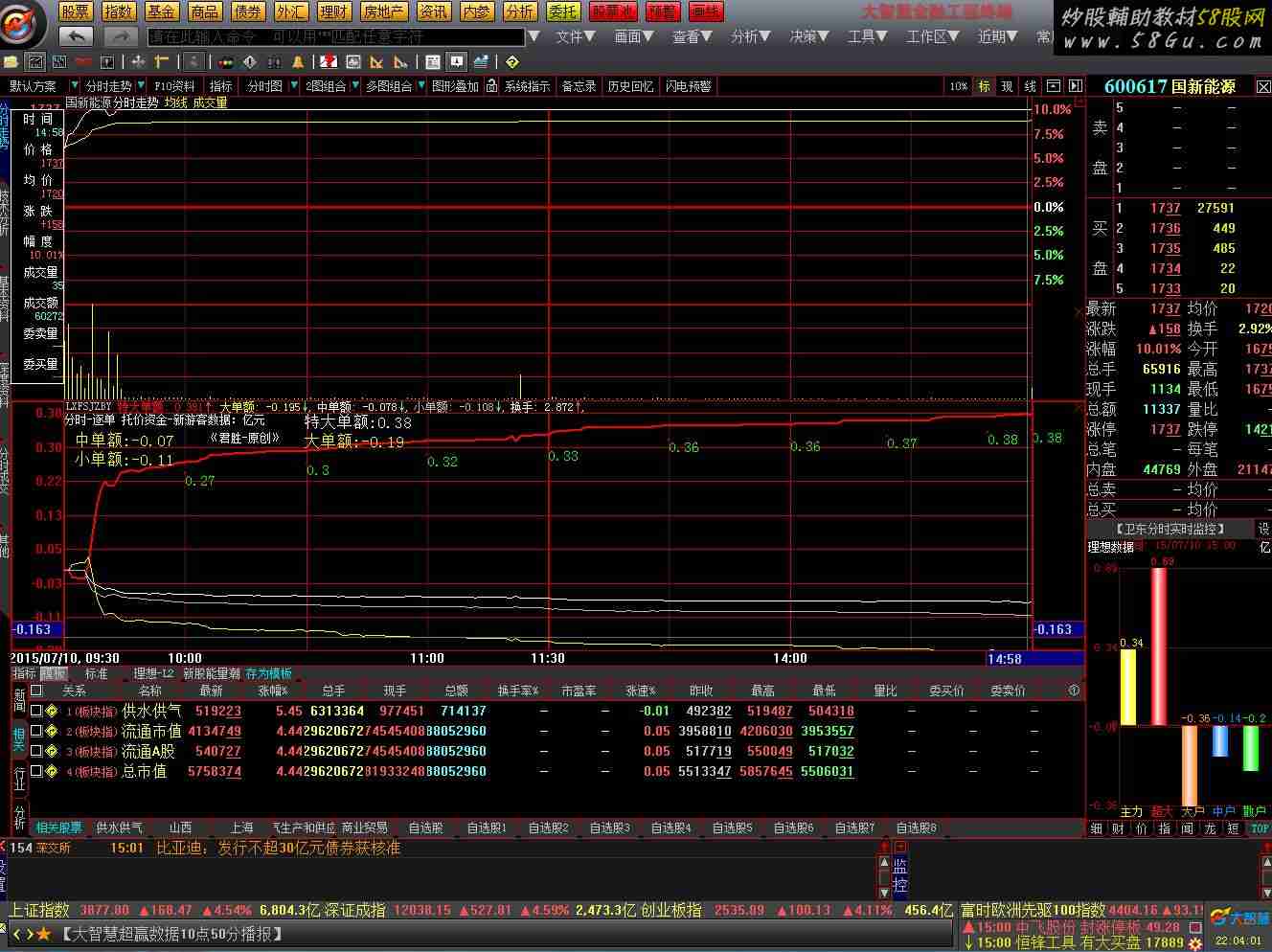The image size is (1272, 952).
Task: Open the 工具 menu
Action: pyautogui.click(x=868, y=36)
